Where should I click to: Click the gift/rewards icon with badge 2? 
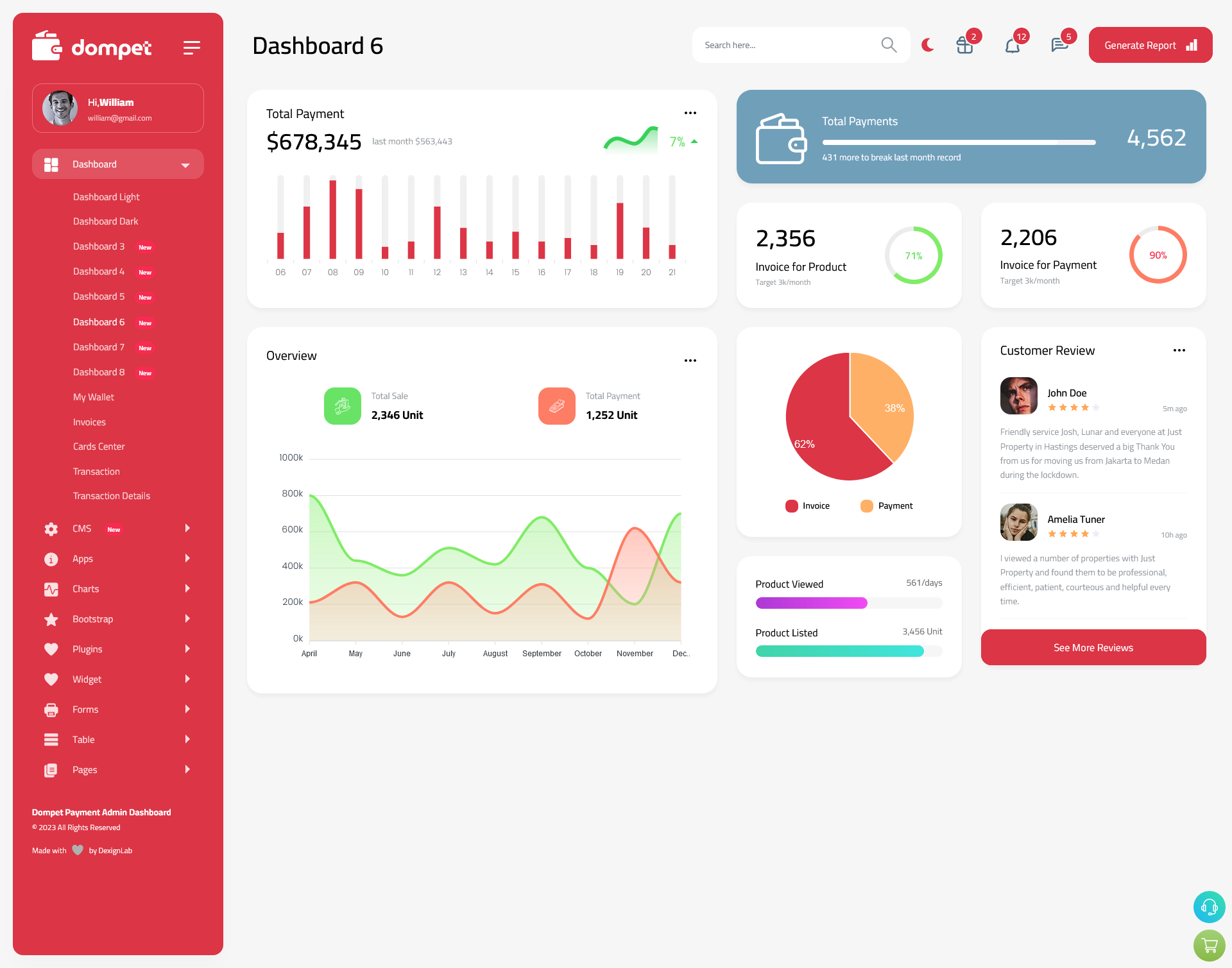(964, 45)
